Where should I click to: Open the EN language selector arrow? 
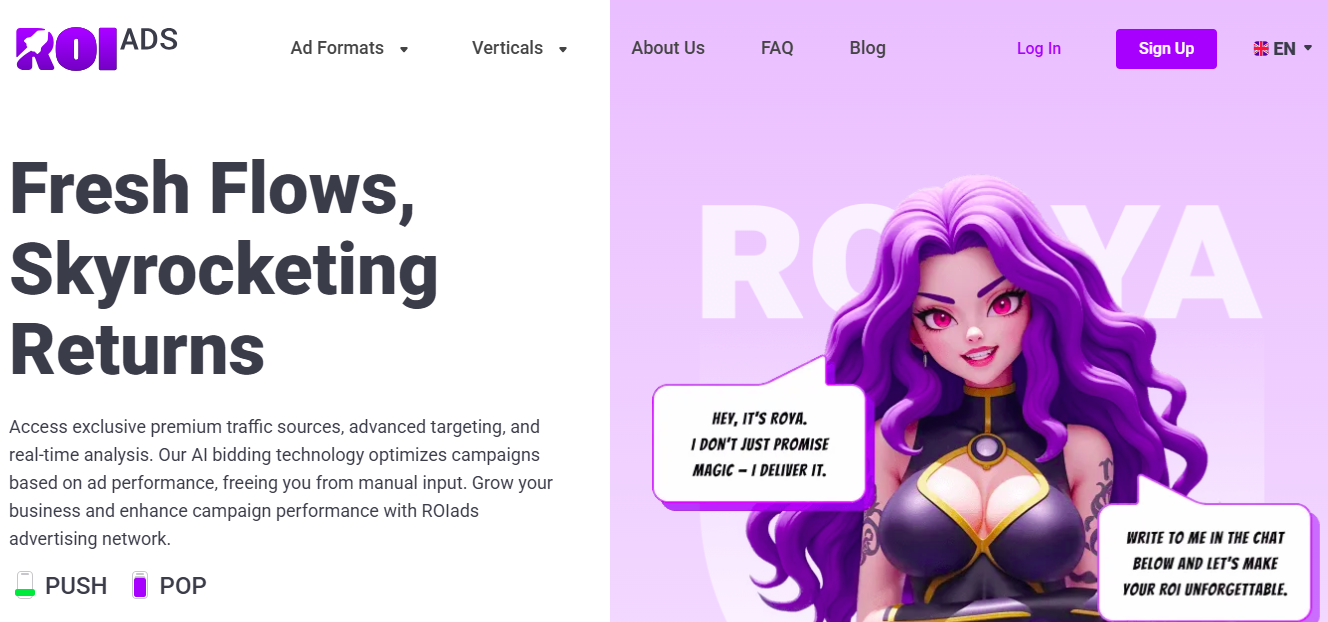point(1308,48)
